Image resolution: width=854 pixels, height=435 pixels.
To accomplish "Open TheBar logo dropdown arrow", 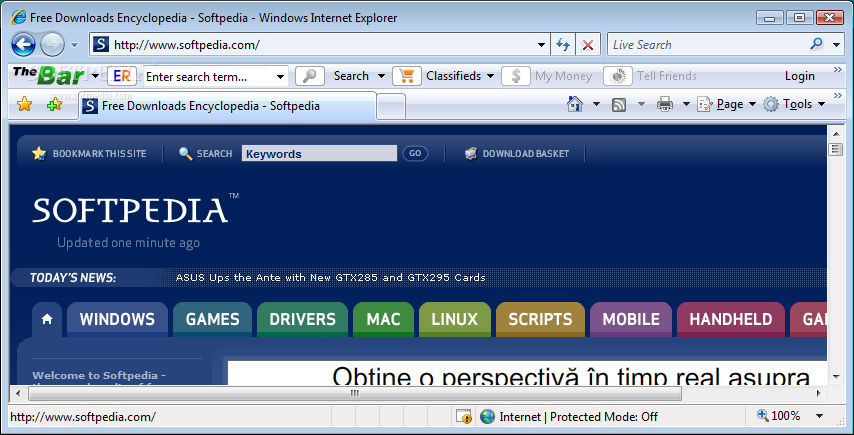I will 95,76.
